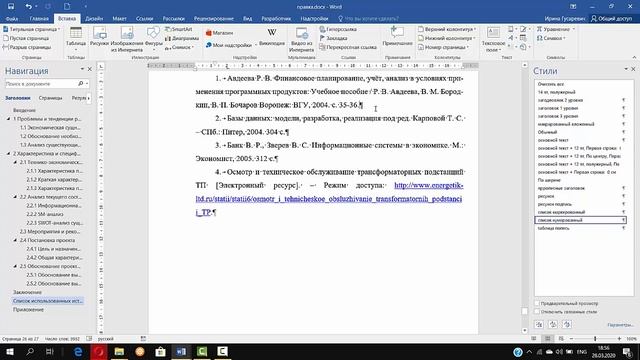This screenshot has width=640, height=360.
Task: Click Изображения из Интернета icon
Action: tap(127, 39)
